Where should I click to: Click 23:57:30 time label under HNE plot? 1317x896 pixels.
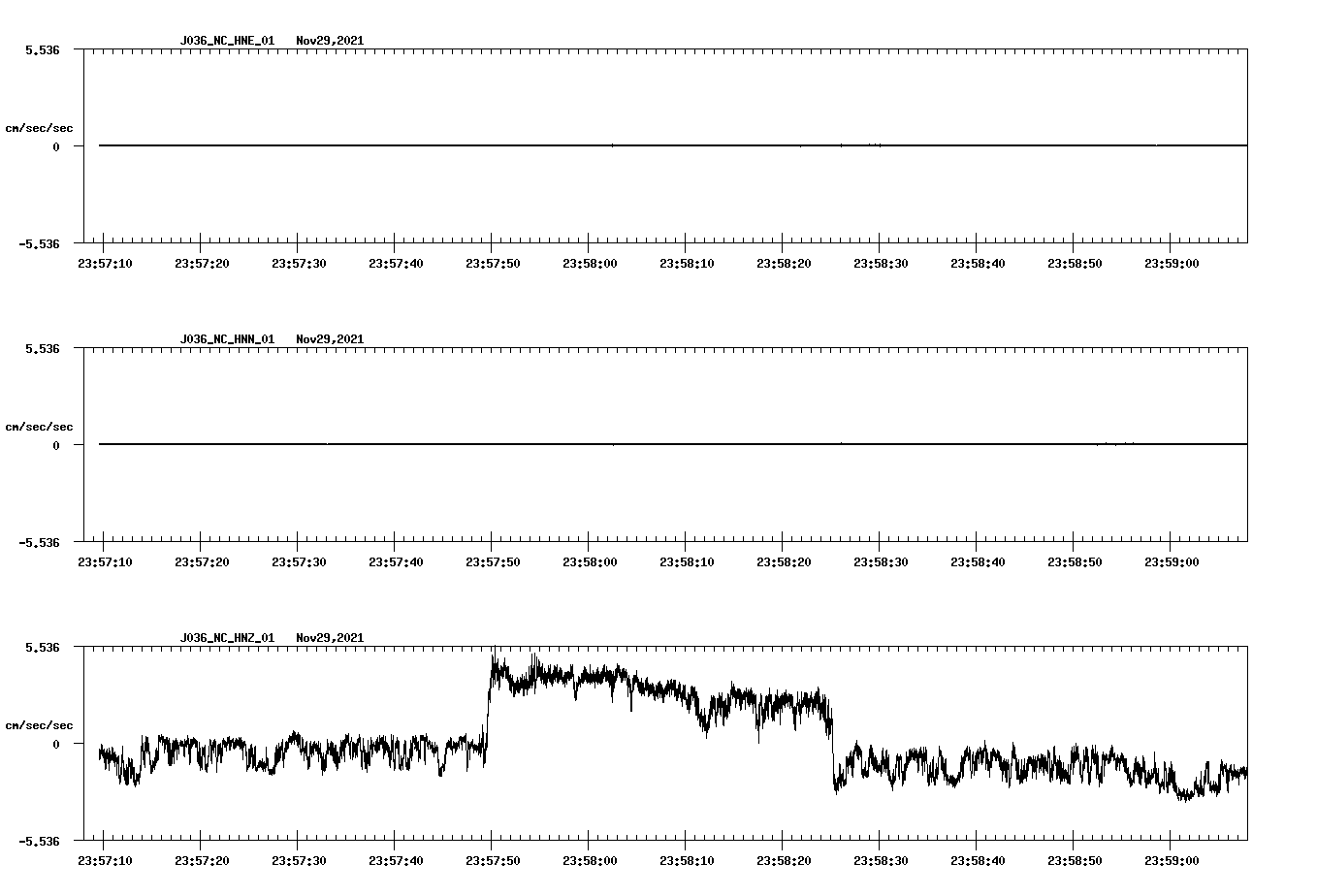[299, 264]
